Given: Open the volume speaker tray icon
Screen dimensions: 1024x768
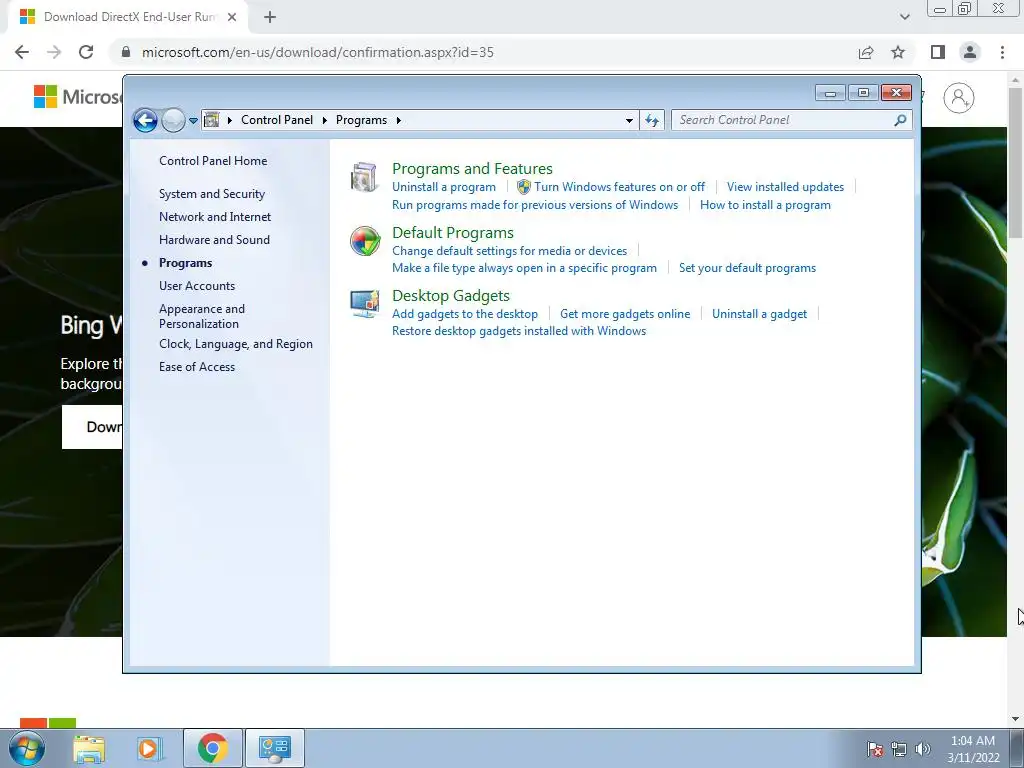Looking at the screenshot, I should [923, 749].
